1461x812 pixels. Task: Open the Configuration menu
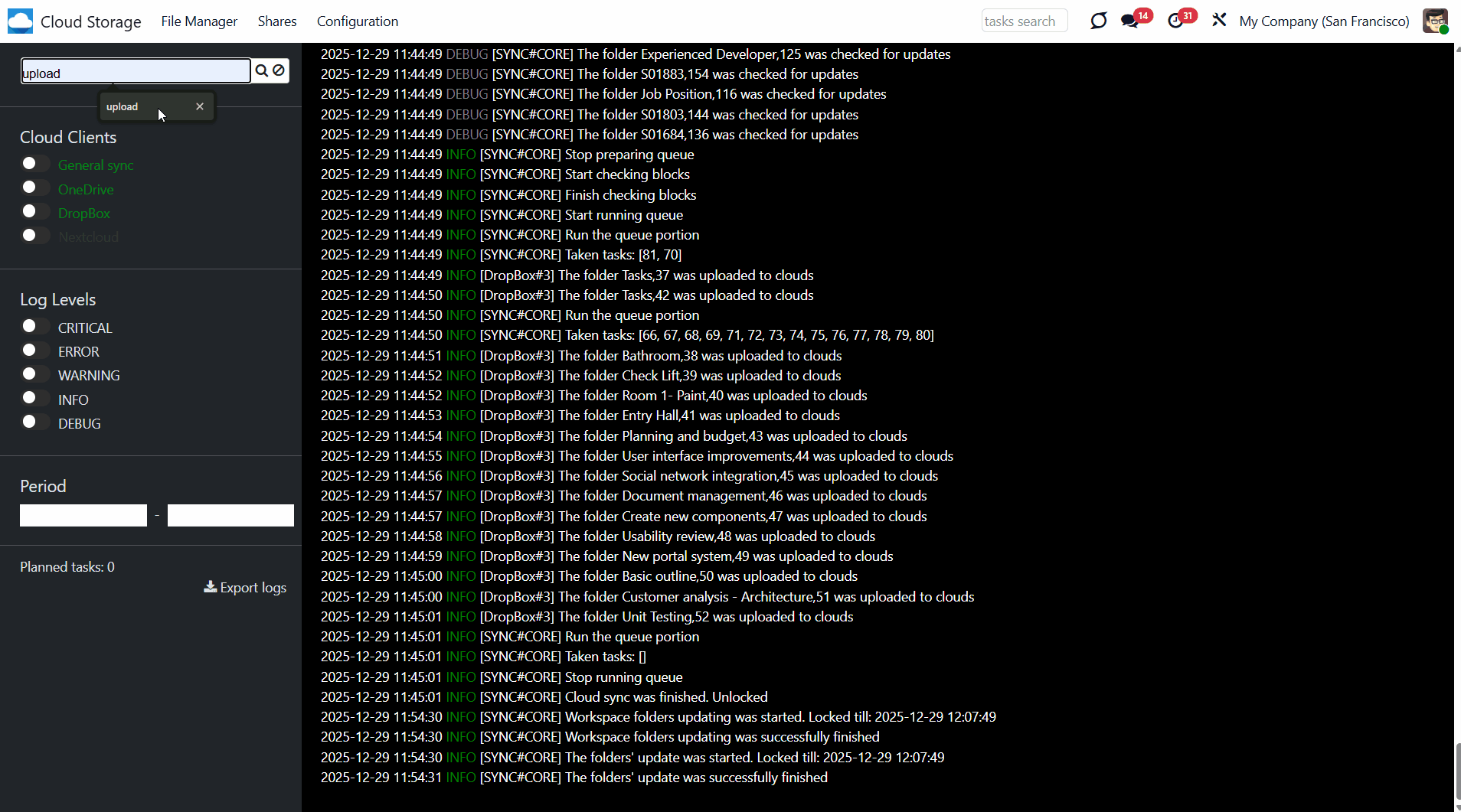[358, 21]
